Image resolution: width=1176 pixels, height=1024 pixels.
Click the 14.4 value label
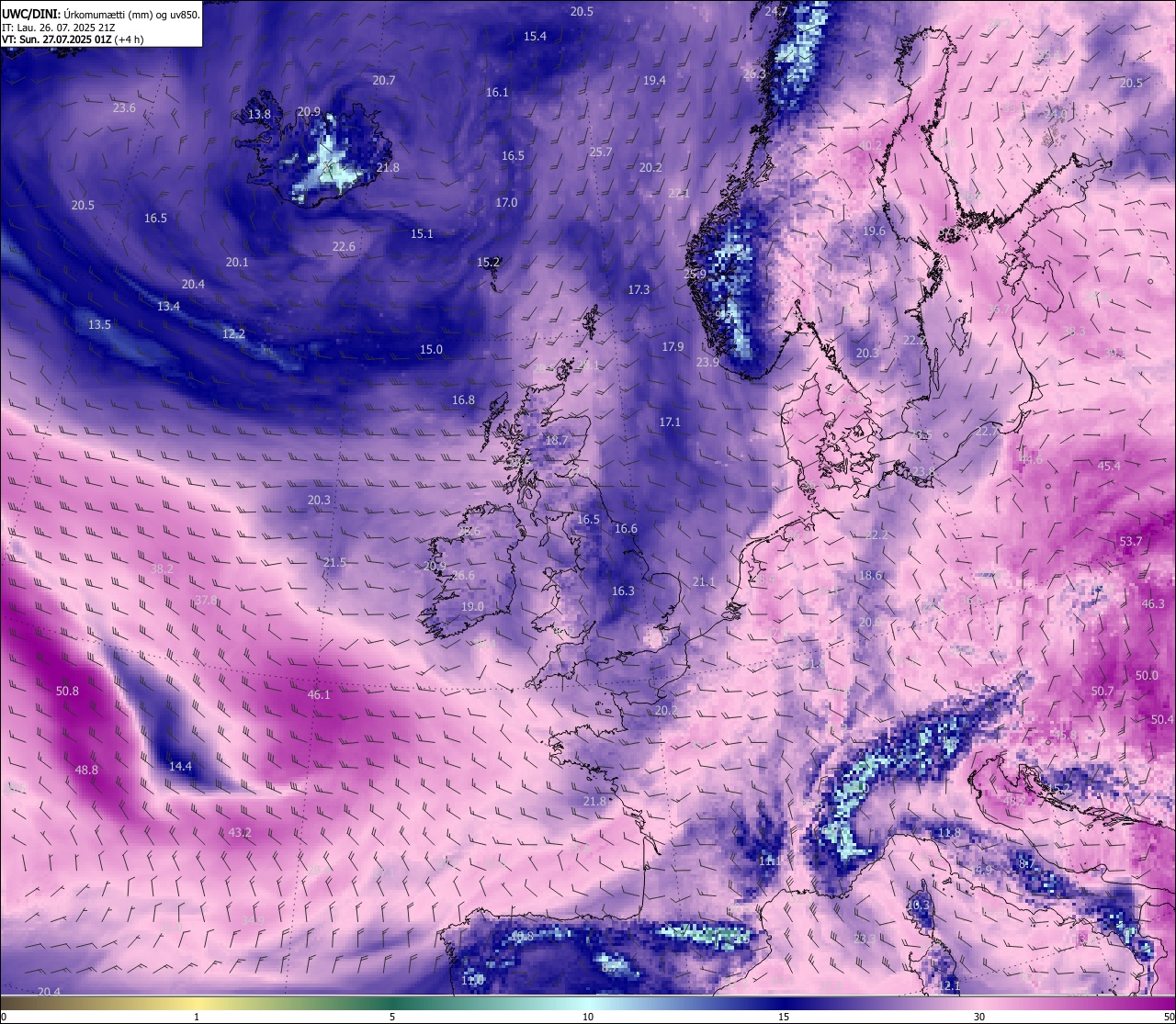[180, 767]
